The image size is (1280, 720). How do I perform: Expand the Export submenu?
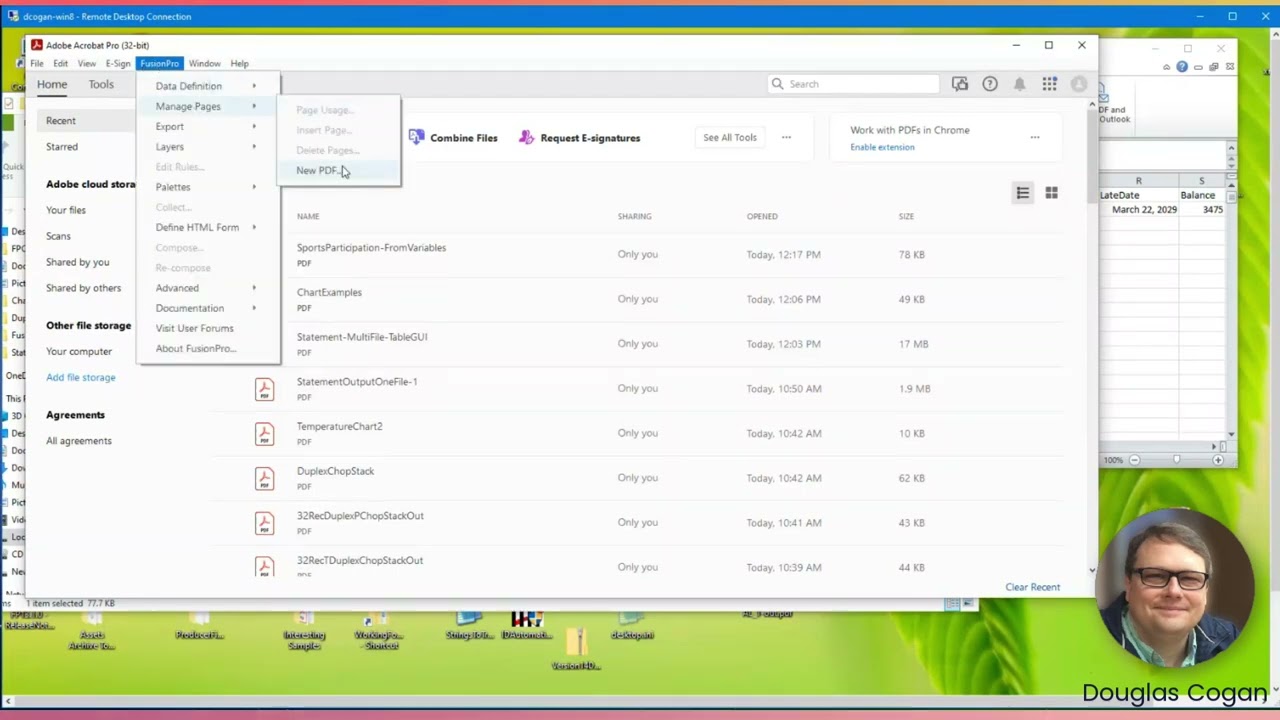coord(207,126)
